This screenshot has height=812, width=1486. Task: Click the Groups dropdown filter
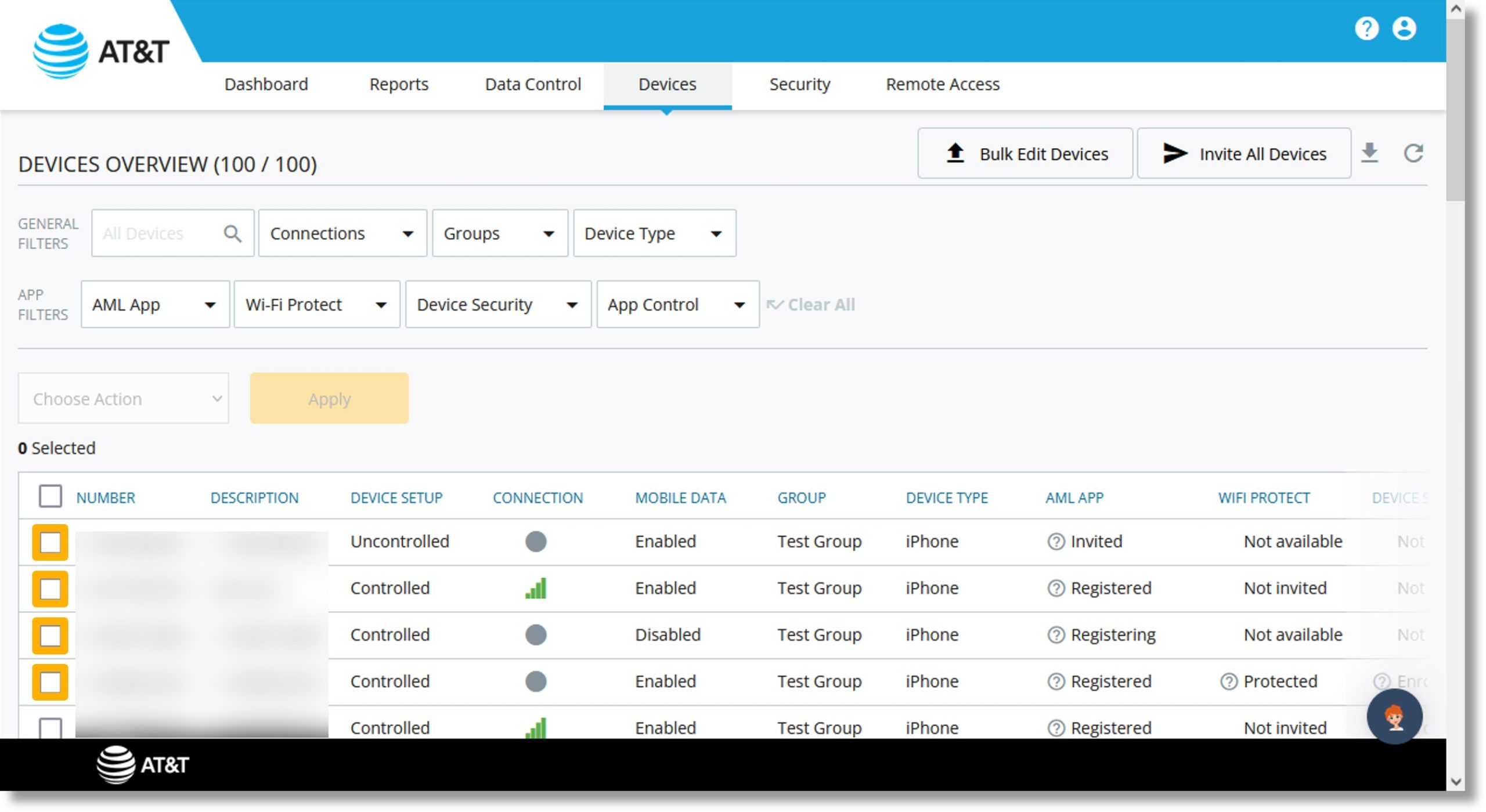(499, 232)
